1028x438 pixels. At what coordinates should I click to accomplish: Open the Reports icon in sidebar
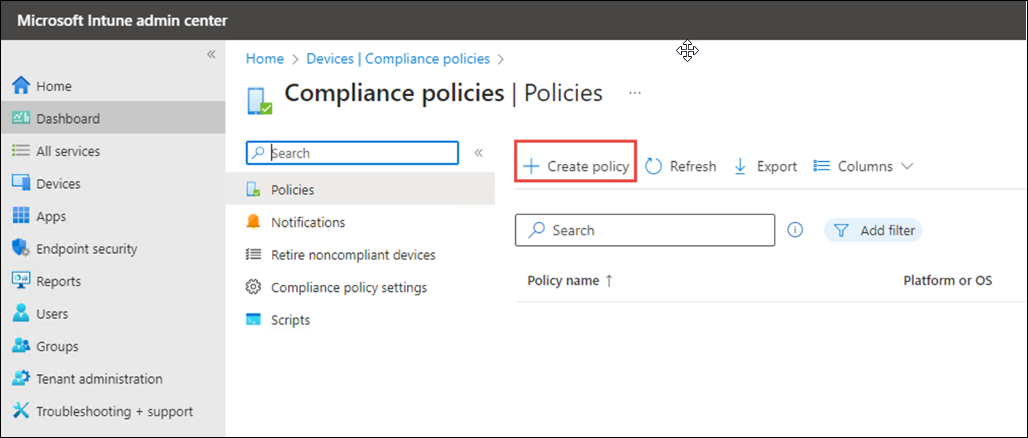[x=20, y=281]
